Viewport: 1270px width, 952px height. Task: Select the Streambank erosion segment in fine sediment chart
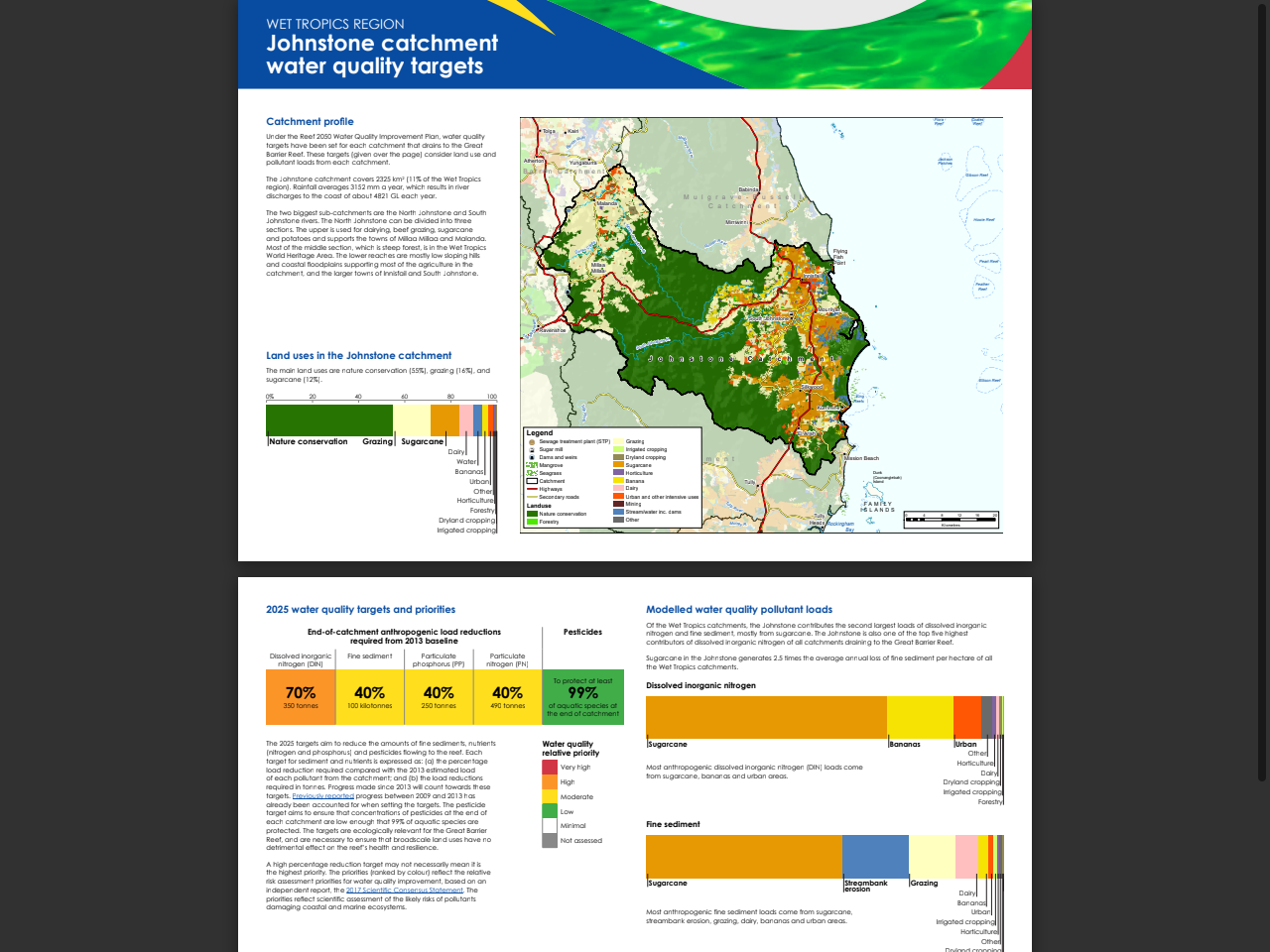(x=875, y=856)
